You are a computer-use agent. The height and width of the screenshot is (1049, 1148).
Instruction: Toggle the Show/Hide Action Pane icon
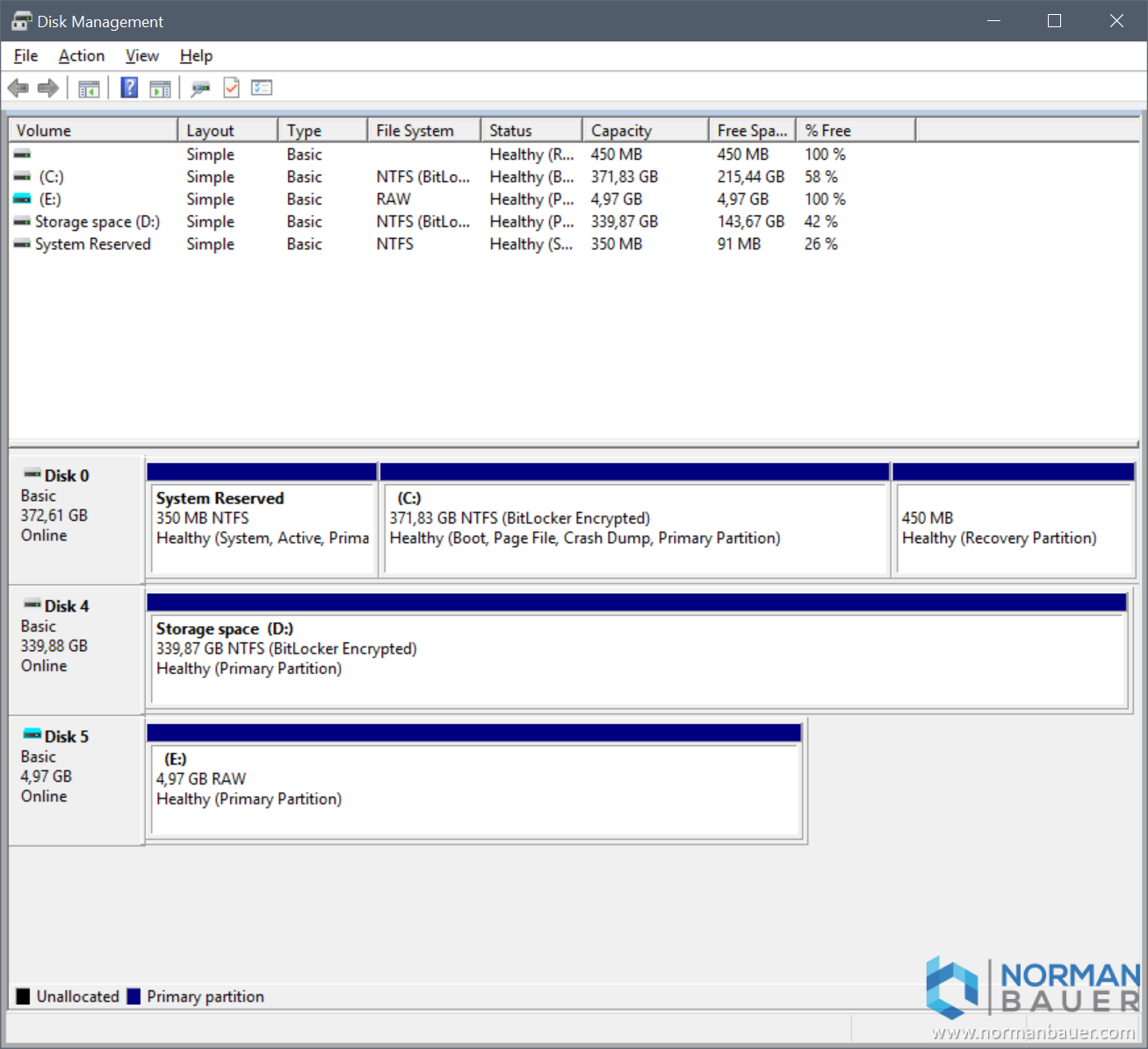pyautogui.click(x=160, y=88)
